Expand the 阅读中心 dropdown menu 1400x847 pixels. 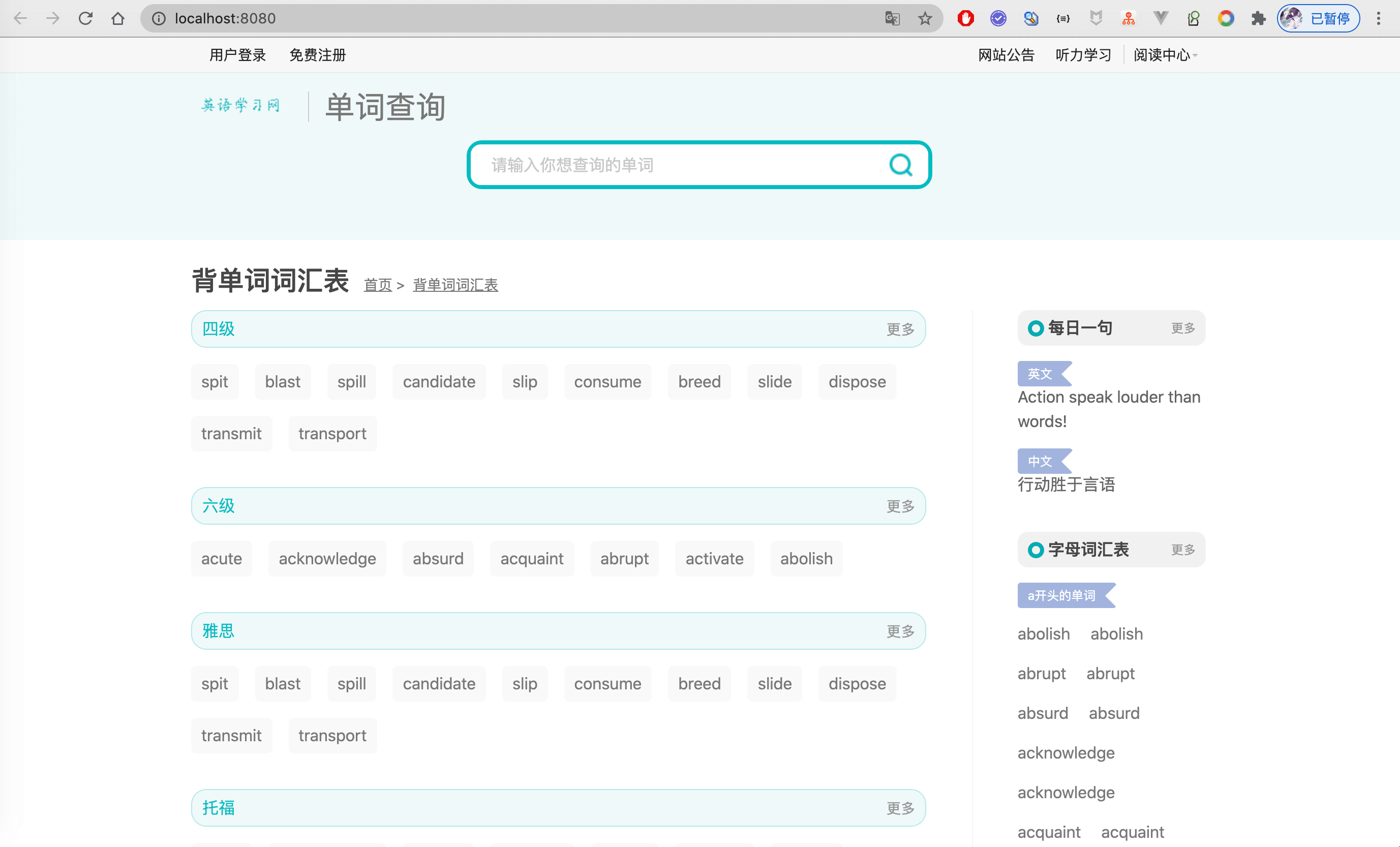point(1165,55)
